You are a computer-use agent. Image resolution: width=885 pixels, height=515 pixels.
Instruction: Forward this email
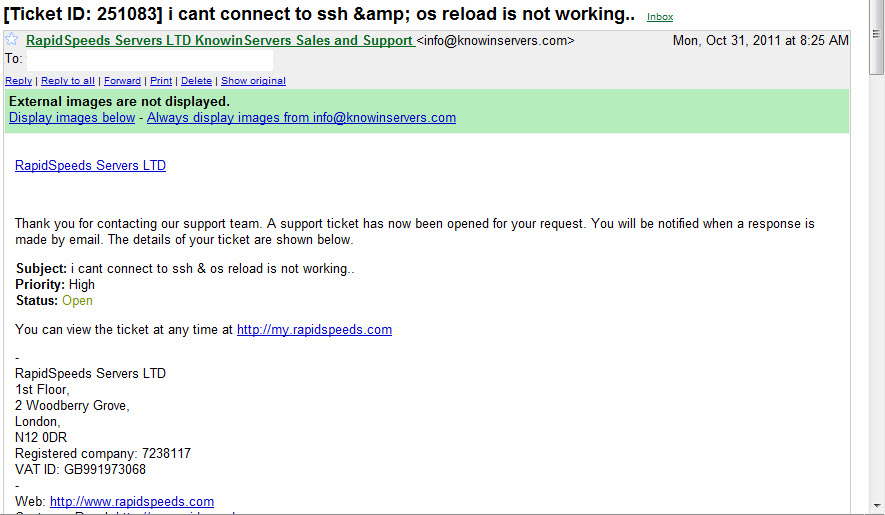click(122, 81)
